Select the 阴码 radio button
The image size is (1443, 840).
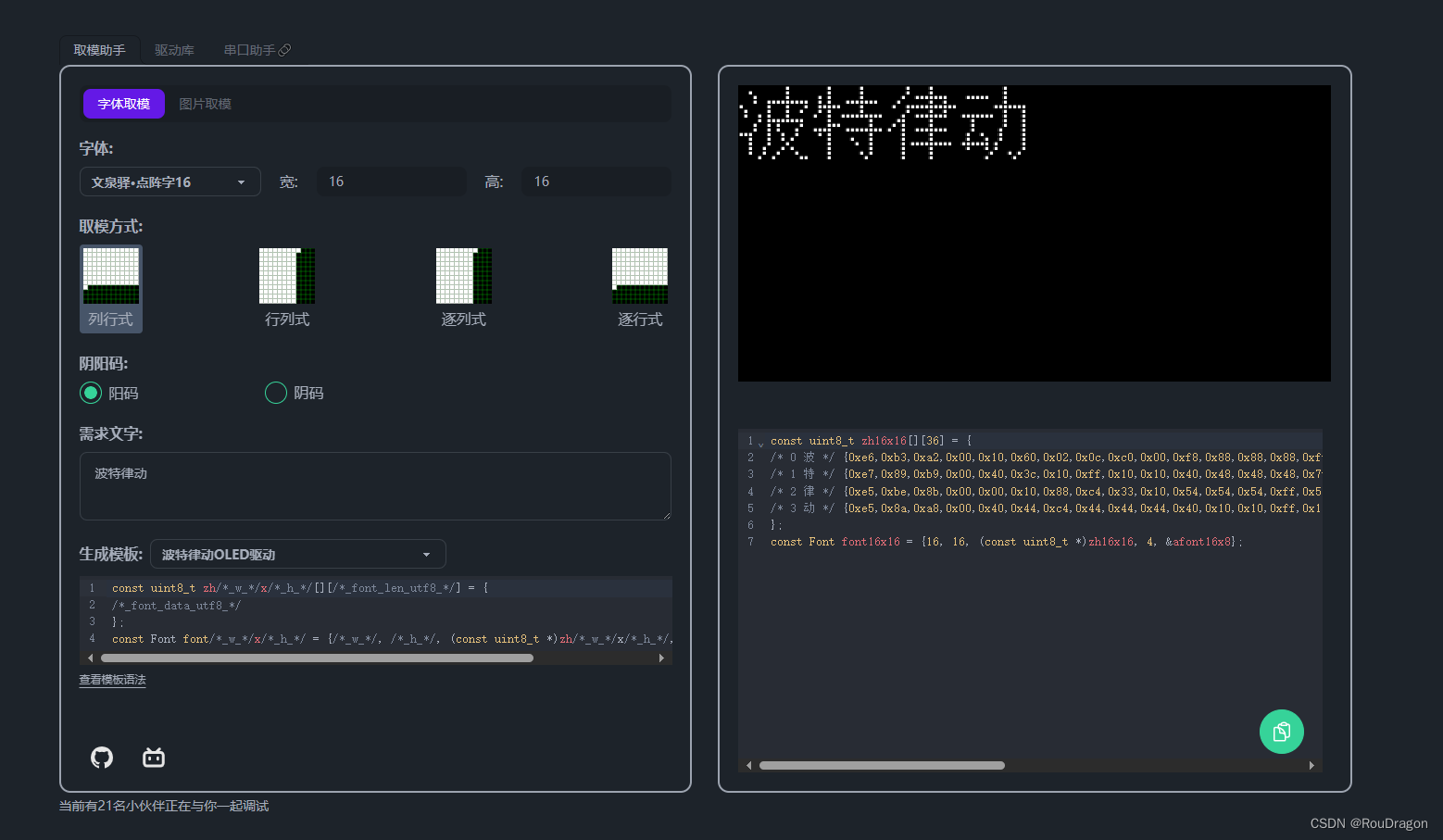tap(276, 393)
